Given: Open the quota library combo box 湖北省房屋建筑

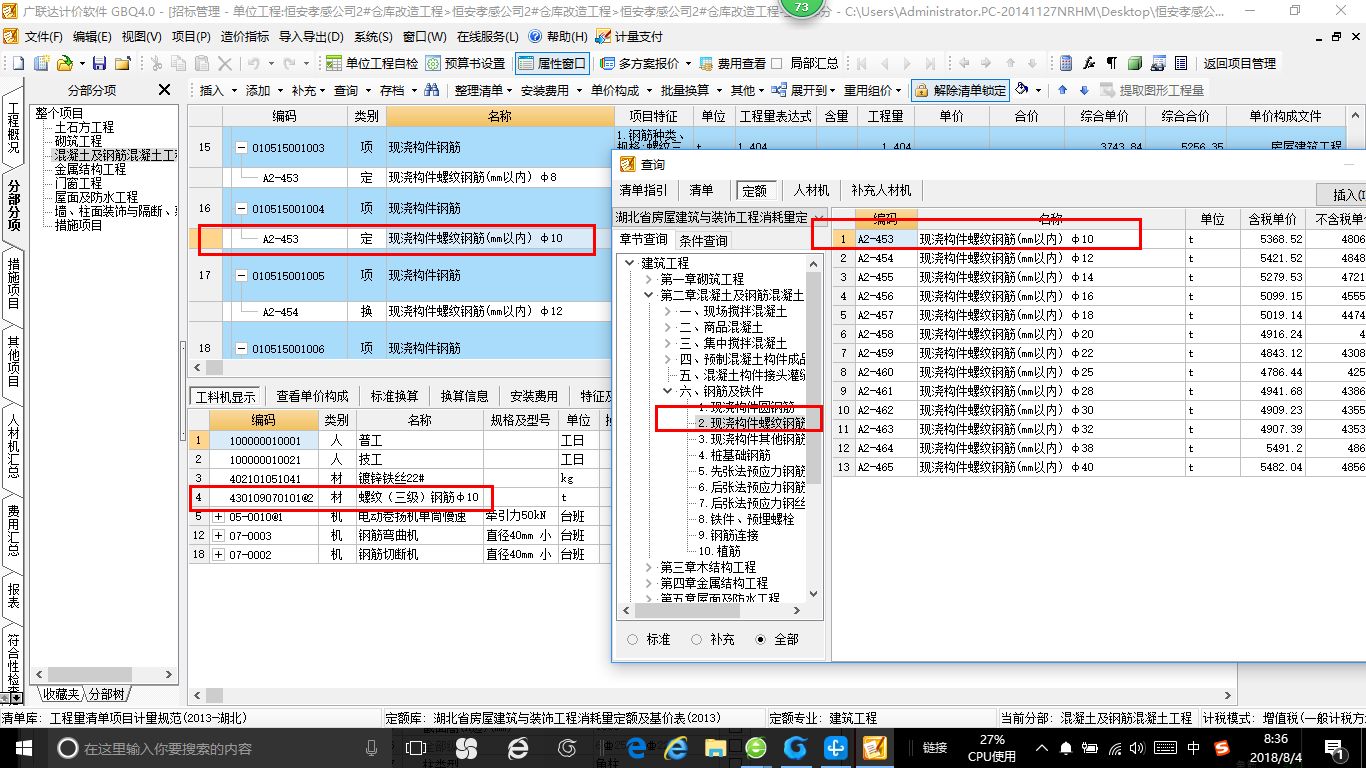Looking at the screenshot, I should tap(720, 217).
